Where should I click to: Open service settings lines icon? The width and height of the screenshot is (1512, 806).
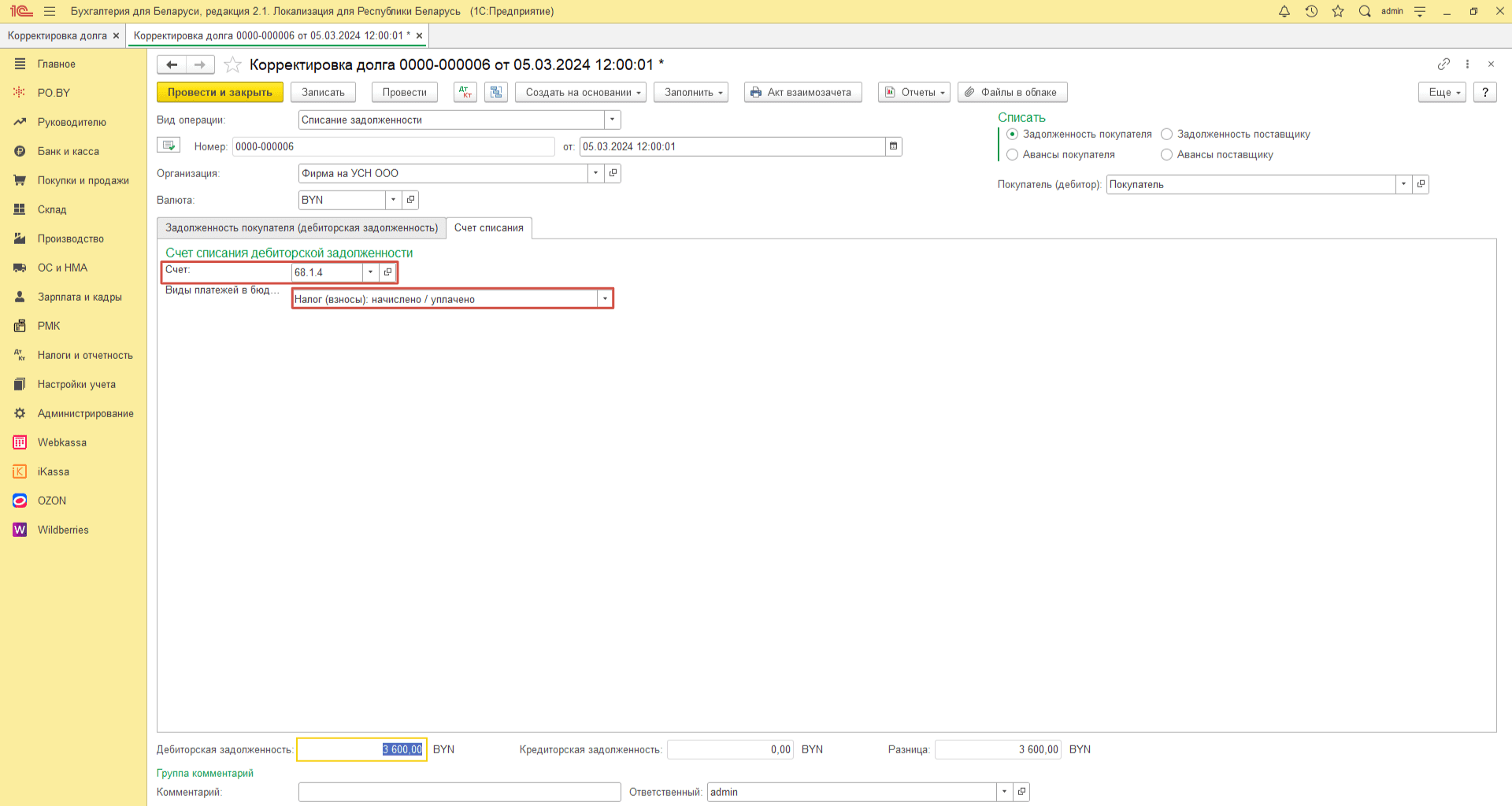(x=1420, y=11)
